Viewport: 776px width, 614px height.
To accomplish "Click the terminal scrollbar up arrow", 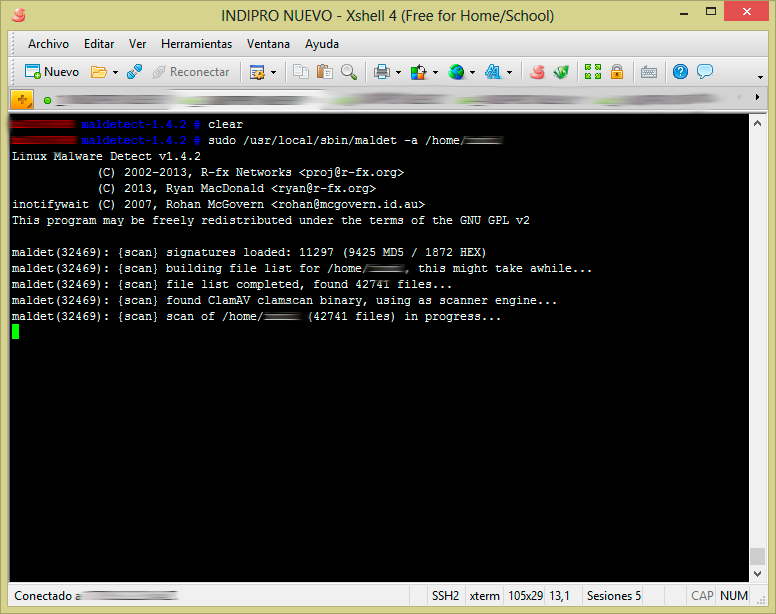I will click(x=757, y=123).
